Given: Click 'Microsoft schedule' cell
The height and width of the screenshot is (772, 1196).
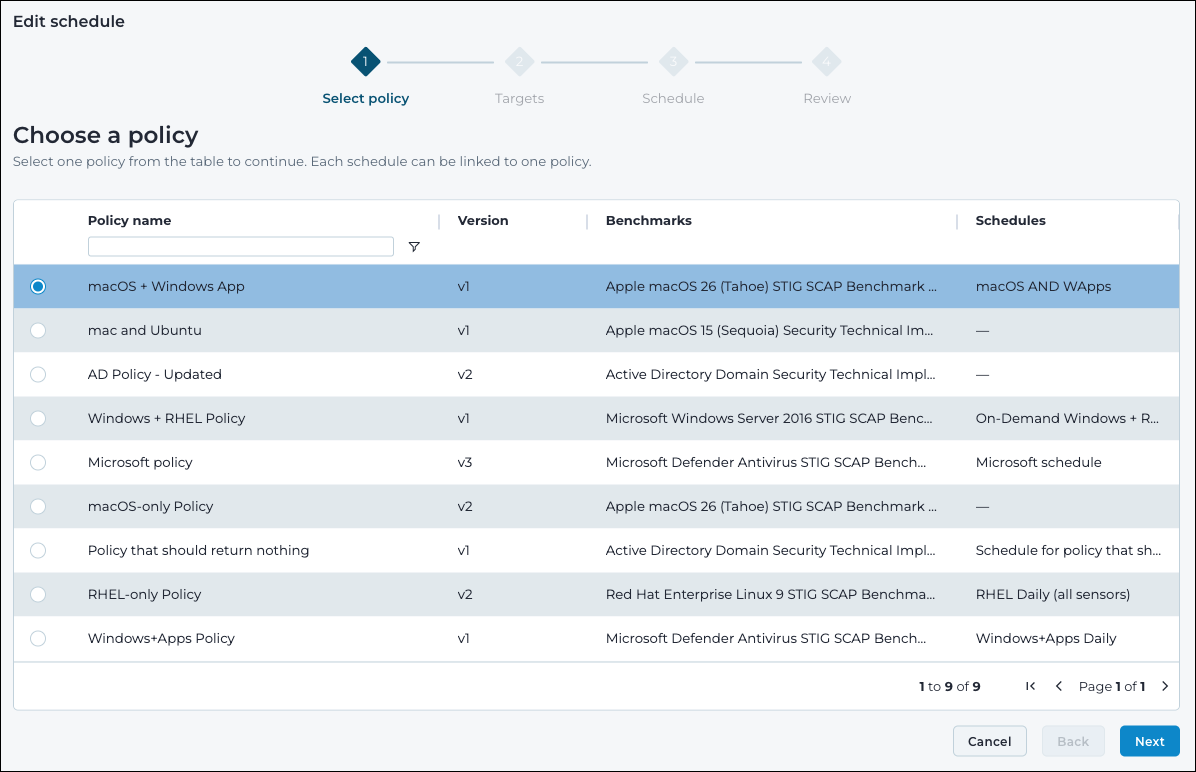Looking at the screenshot, I should [1038, 462].
